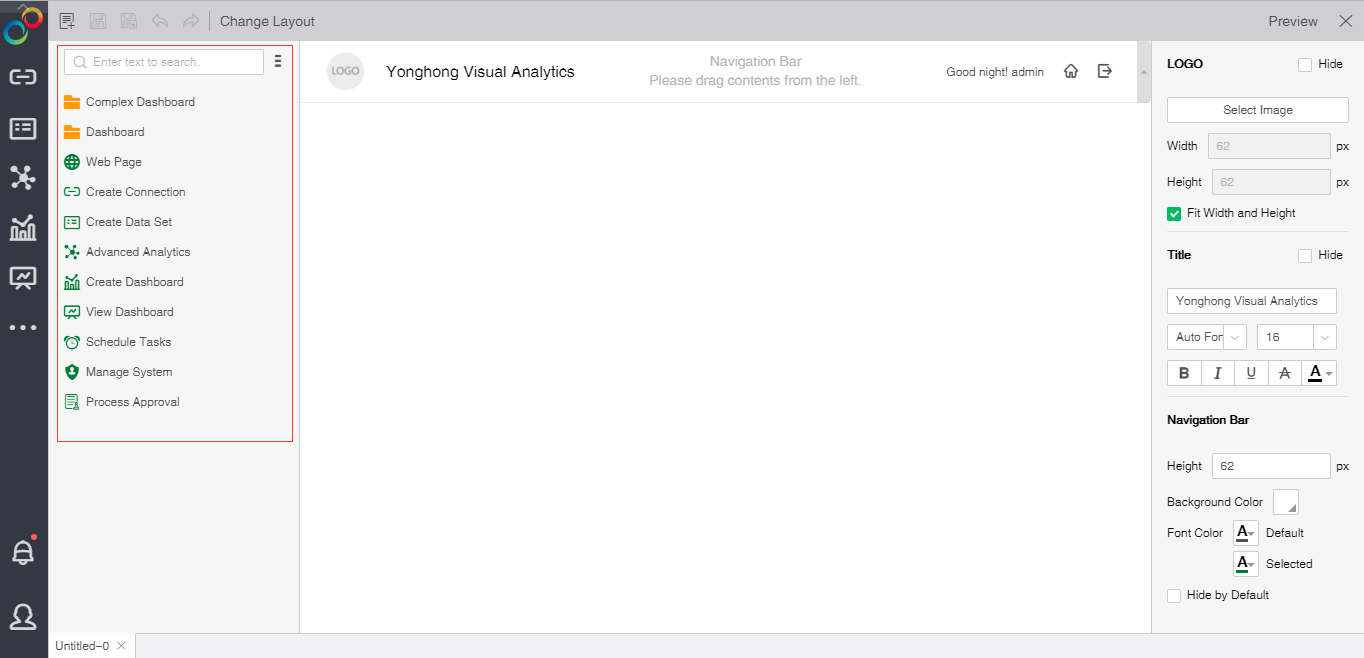Open the Advanced Analytics sidebar icon
The image size is (1364, 658).
point(23,178)
